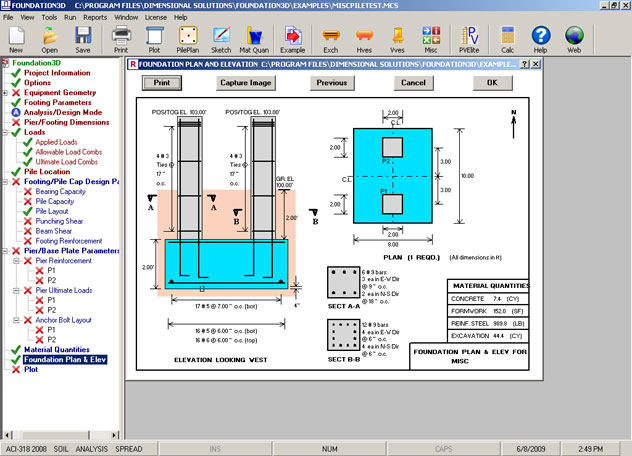The height and width of the screenshot is (456, 632).
Task: Open the Run menu
Action: [x=70, y=17]
